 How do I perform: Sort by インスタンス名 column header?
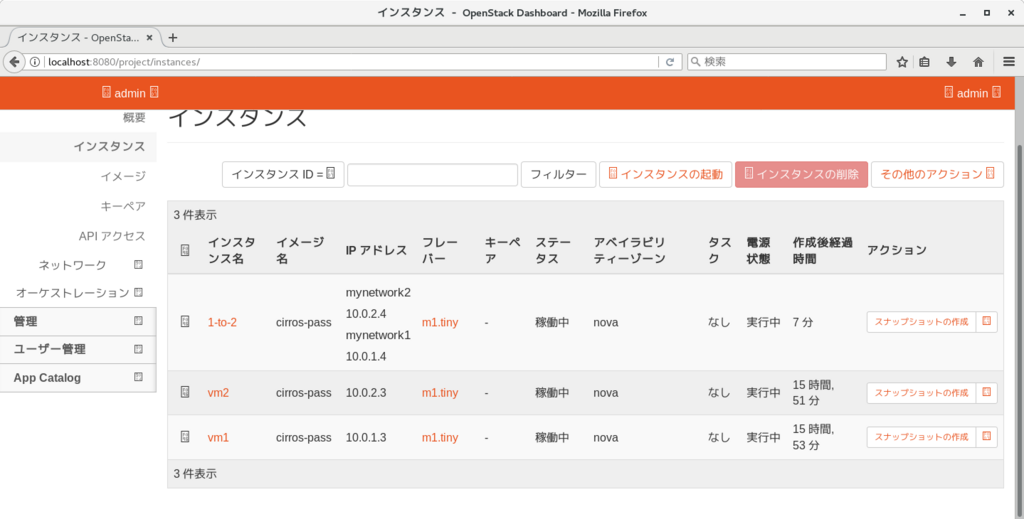[232, 251]
